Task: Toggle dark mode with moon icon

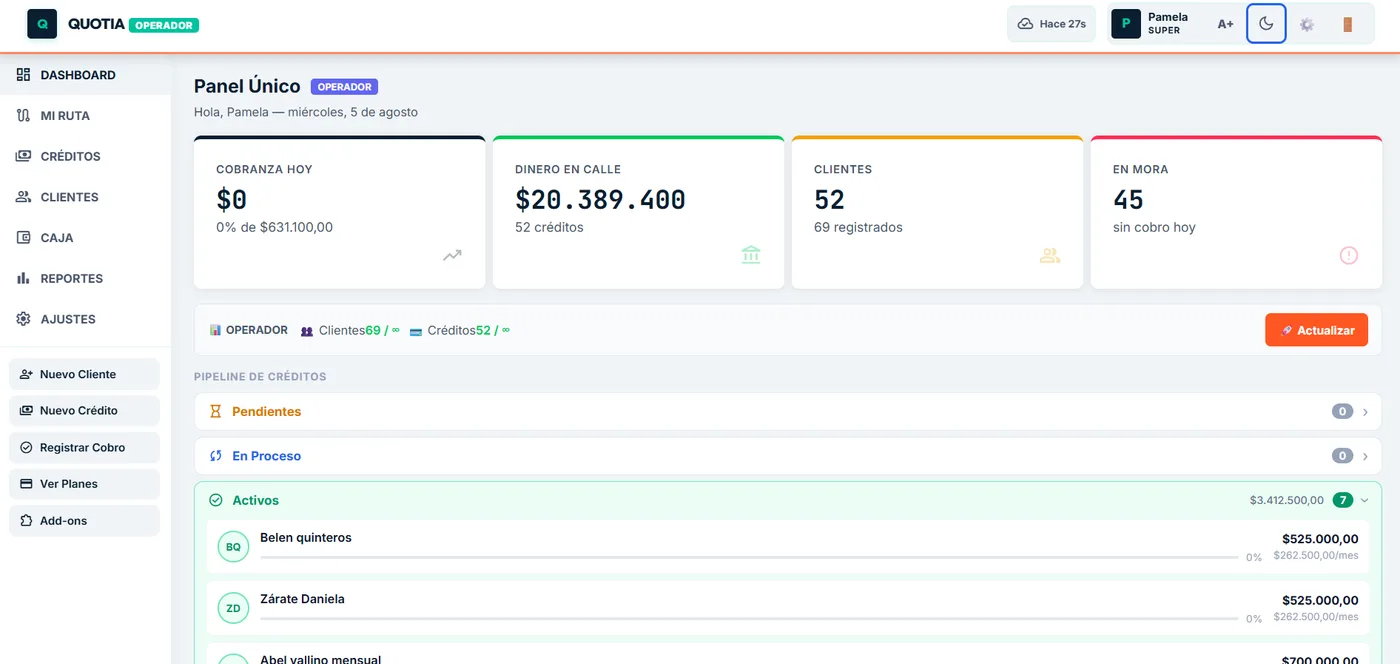Action: pyautogui.click(x=1266, y=24)
